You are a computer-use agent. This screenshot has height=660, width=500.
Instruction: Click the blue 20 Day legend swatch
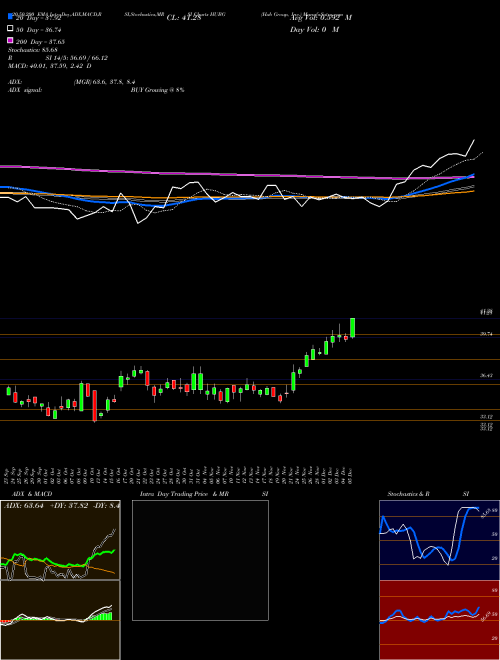pos(10,17)
